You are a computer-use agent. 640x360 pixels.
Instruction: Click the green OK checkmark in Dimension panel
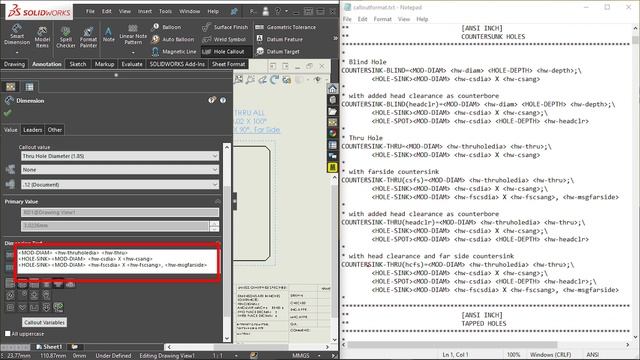[x=7, y=113]
